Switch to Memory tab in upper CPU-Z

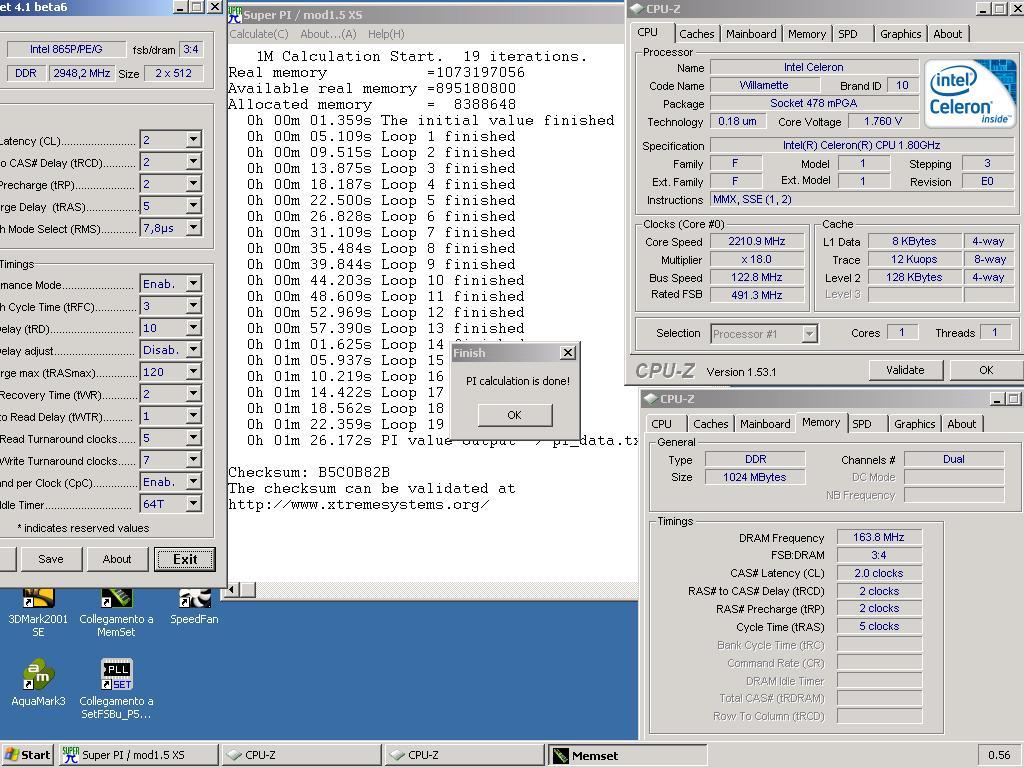click(807, 34)
